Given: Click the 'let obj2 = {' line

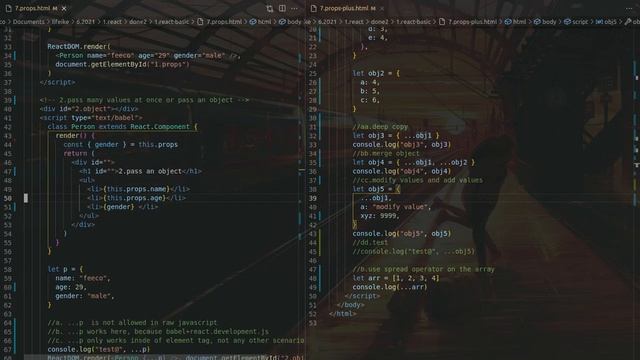Looking at the screenshot, I should tap(376, 73).
